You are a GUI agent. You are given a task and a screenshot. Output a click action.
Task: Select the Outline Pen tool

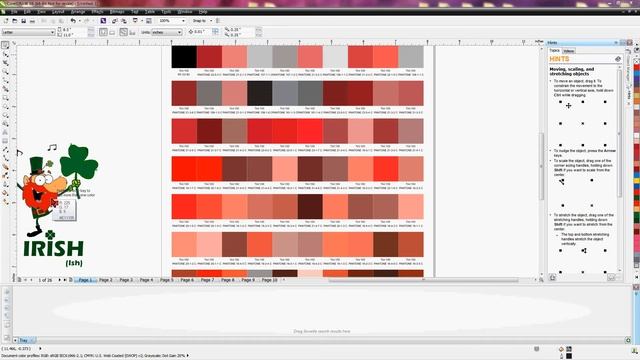pyautogui.click(x=6, y=184)
